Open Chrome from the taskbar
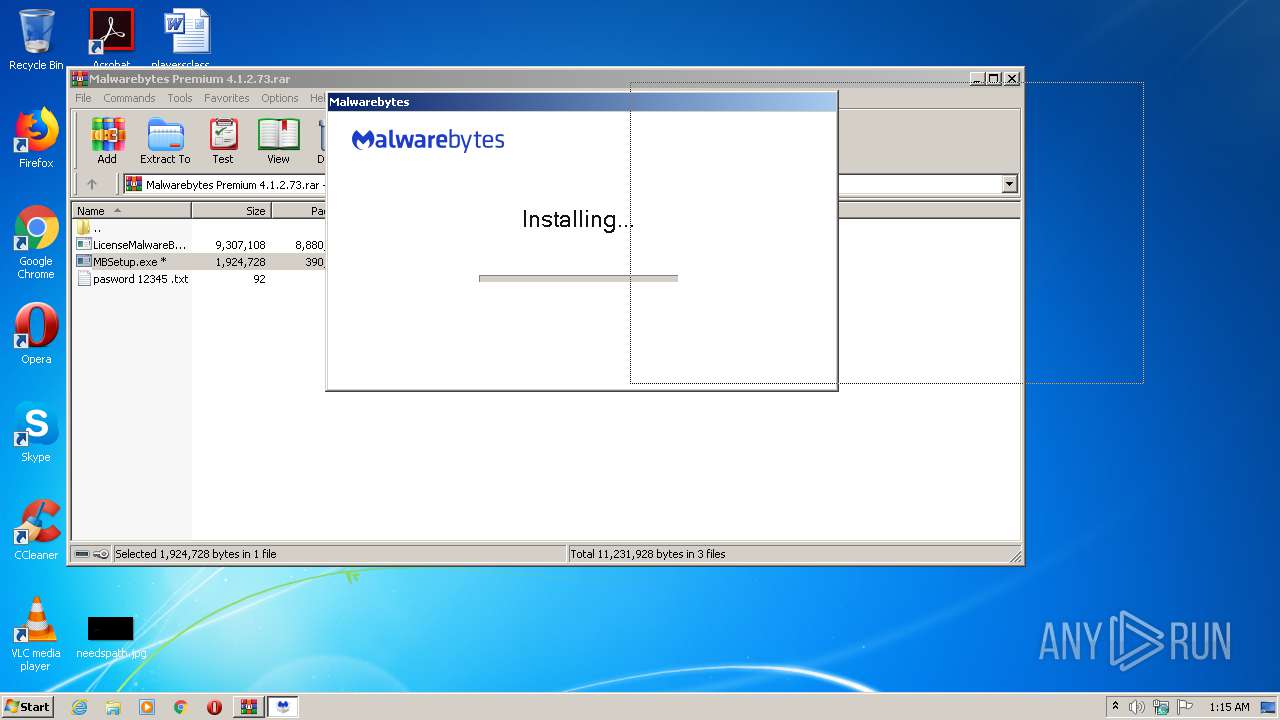Image resolution: width=1280 pixels, height=720 pixels. click(x=181, y=707)
